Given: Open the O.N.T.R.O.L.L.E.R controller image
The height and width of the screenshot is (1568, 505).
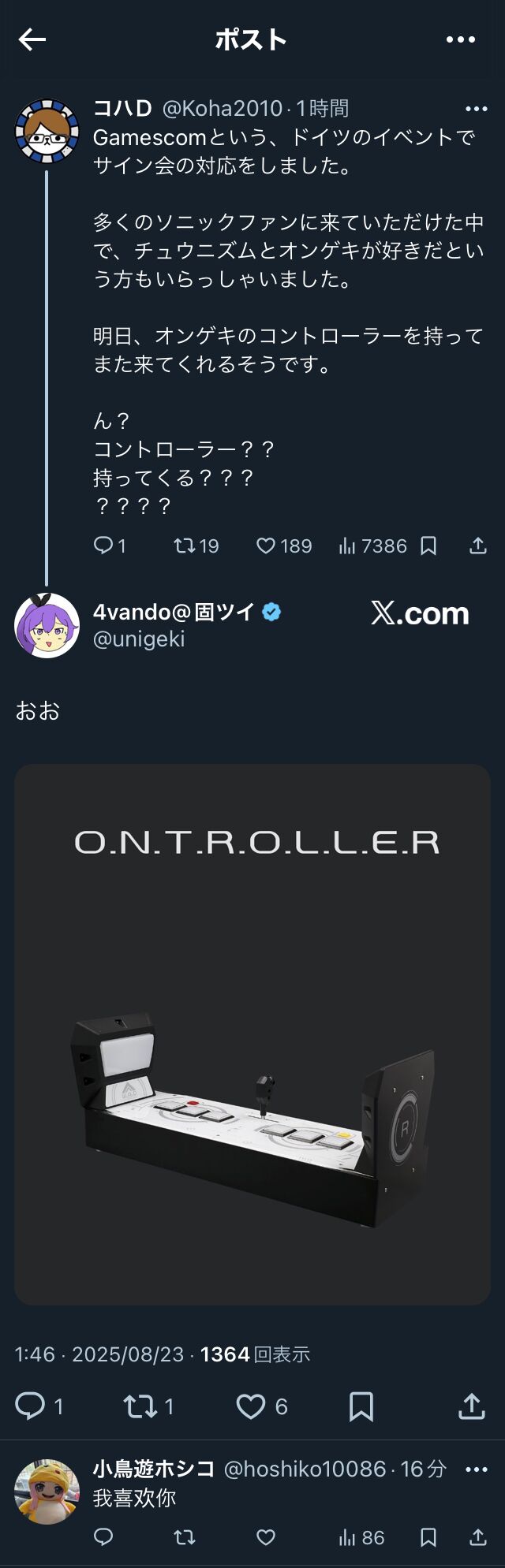Looking at the screenshot, I should 252,1034.
